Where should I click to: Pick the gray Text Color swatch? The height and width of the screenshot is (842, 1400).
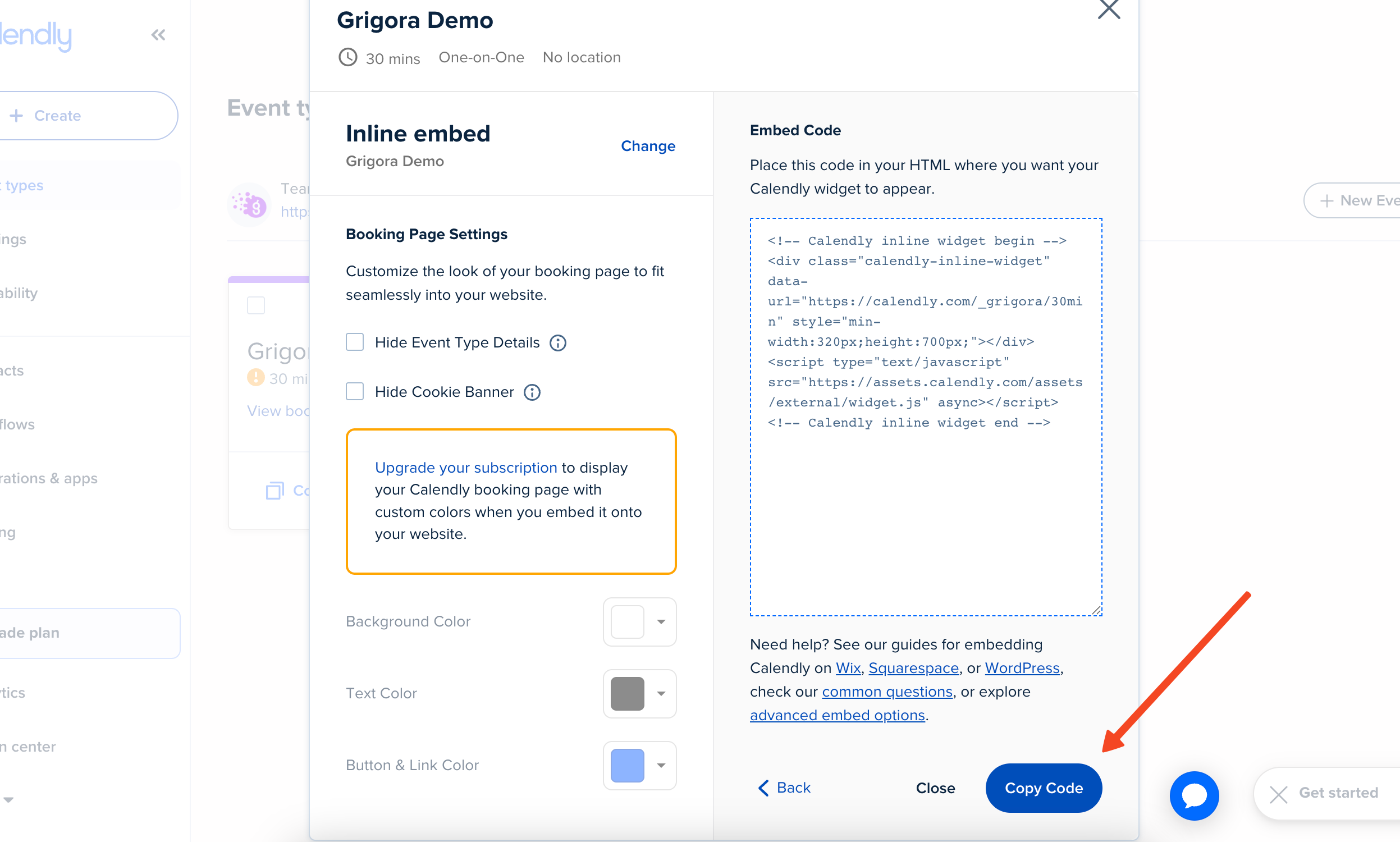(x=627, y=693)
